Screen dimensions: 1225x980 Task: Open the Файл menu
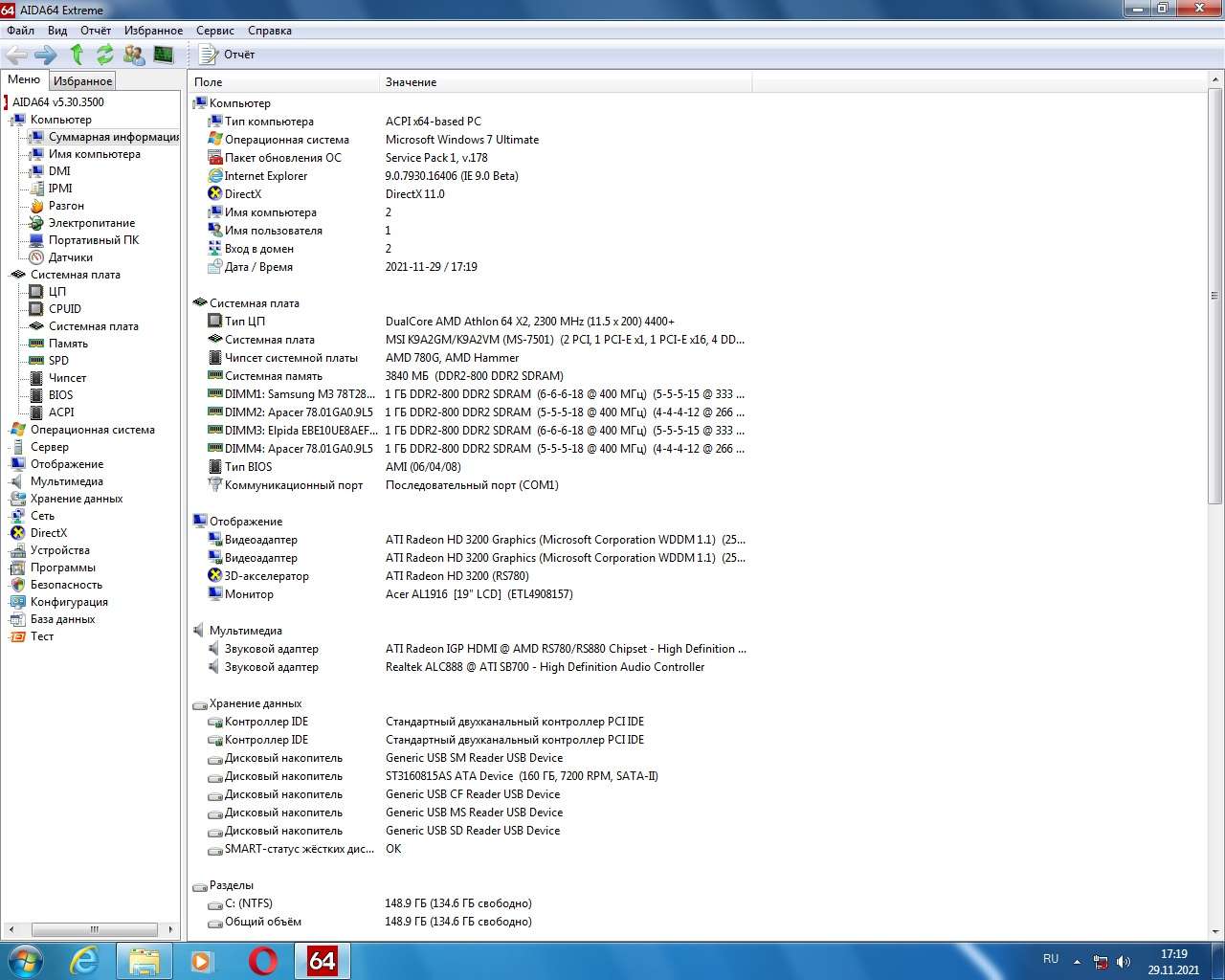pyautogui.click(x=20, y=31)
